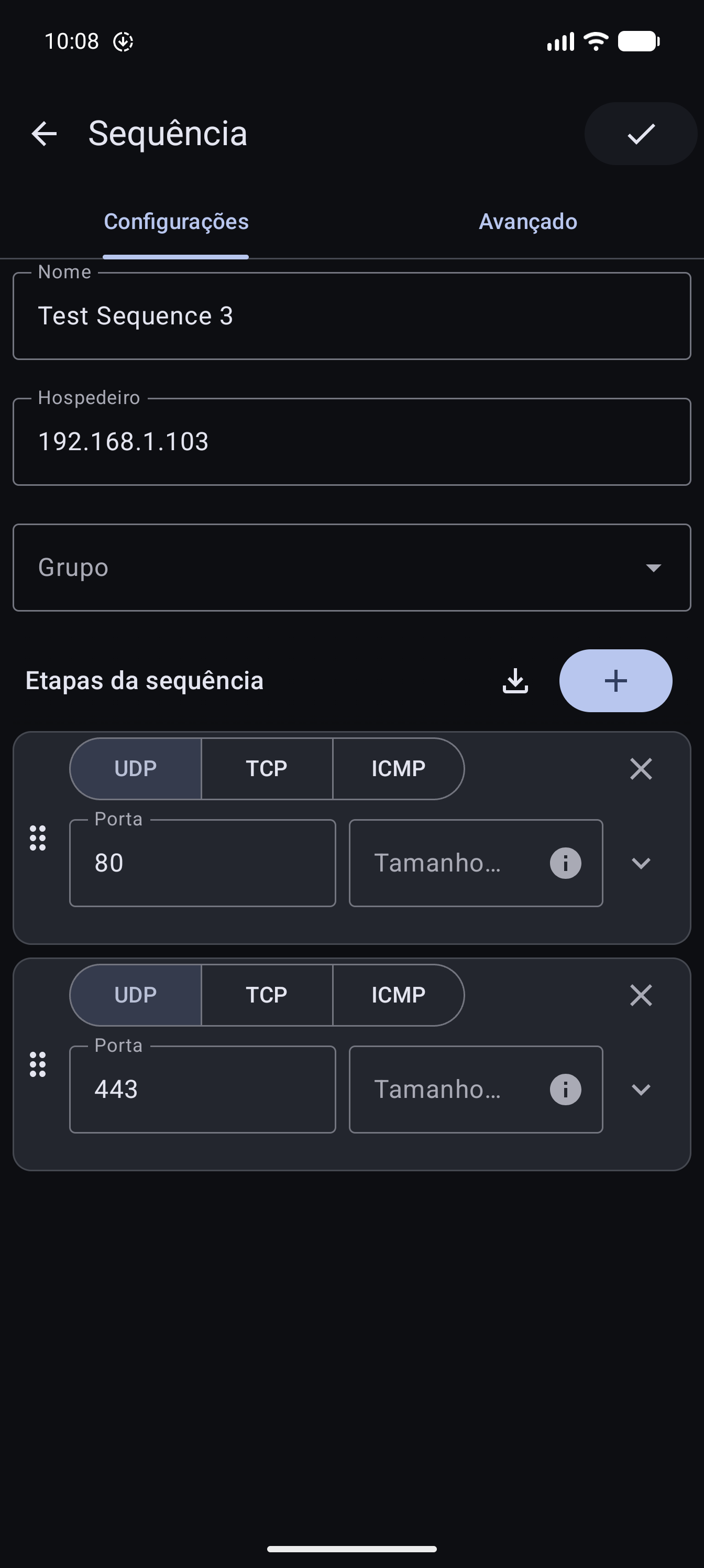Select TCP for the port 443 step

(267, 995)
